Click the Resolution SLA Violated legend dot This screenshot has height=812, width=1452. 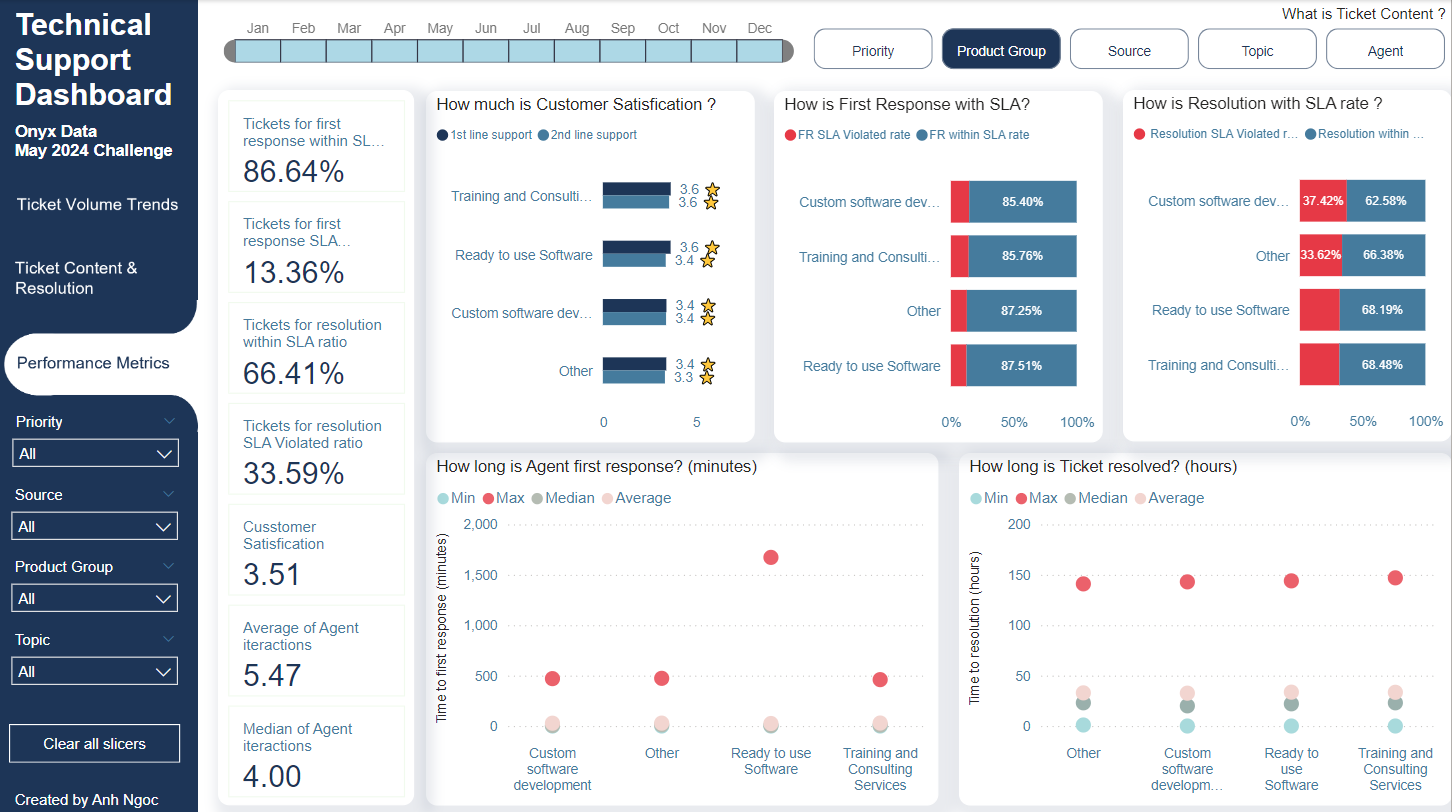point(1139,134)
